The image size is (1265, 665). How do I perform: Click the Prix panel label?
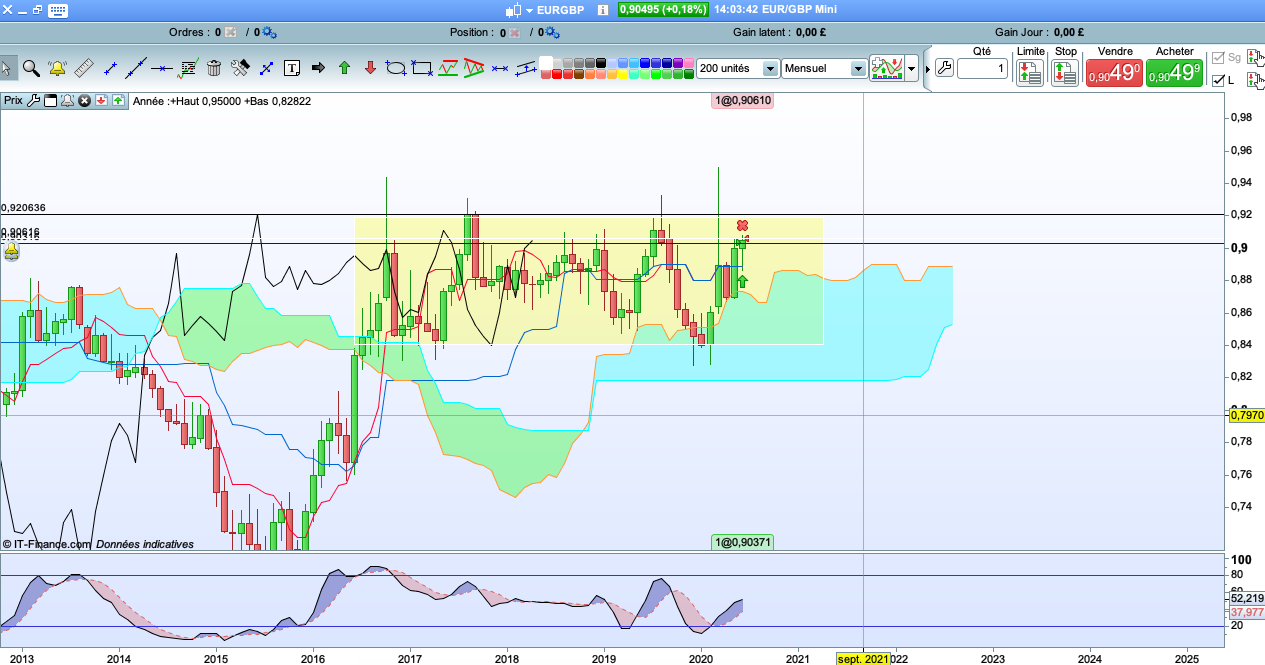click(13, 100)
